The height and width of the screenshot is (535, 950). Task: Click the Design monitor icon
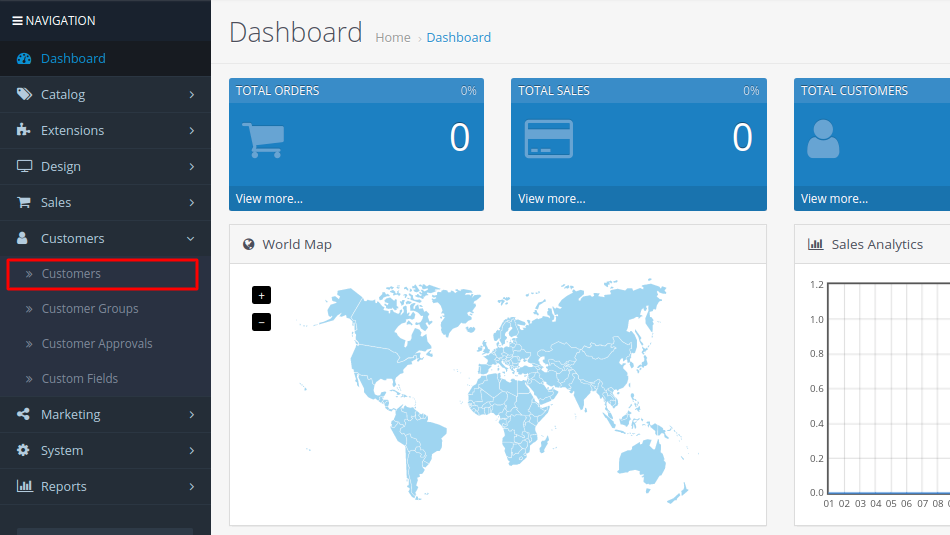tap(24, 166)
